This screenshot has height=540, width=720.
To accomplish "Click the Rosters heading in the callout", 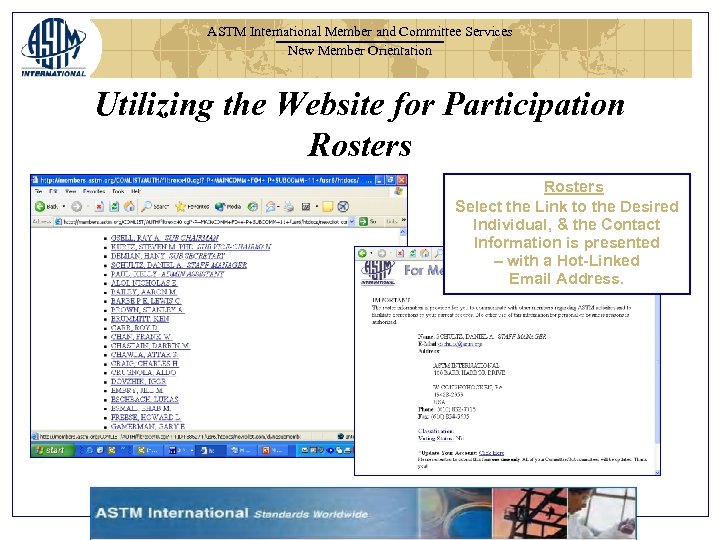I will (574, 187).
